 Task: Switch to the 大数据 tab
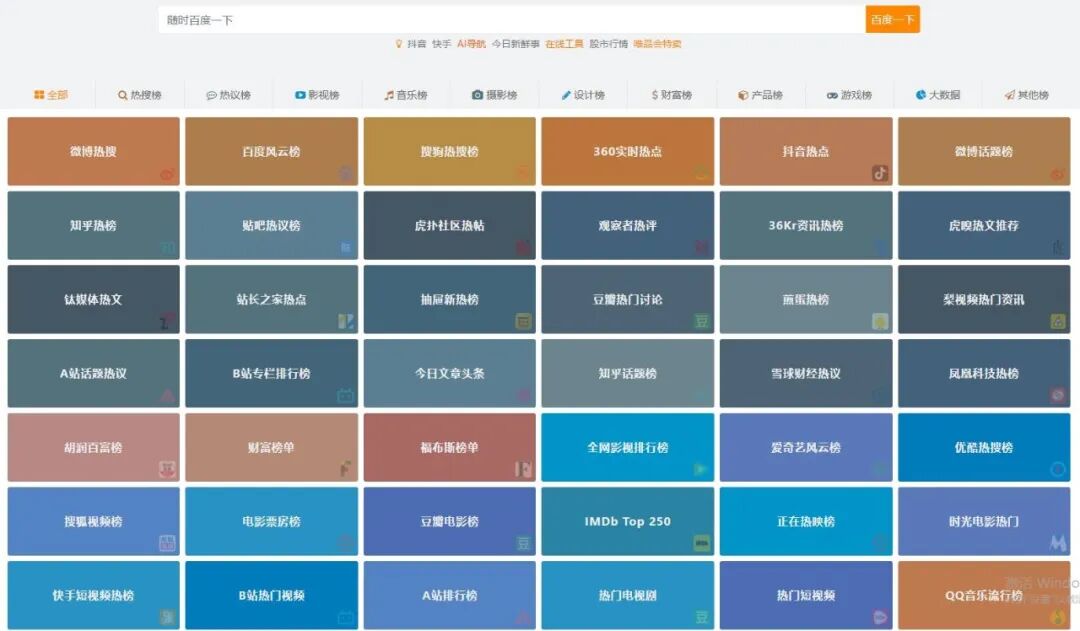pyautogui.click(x=938, y=94)
